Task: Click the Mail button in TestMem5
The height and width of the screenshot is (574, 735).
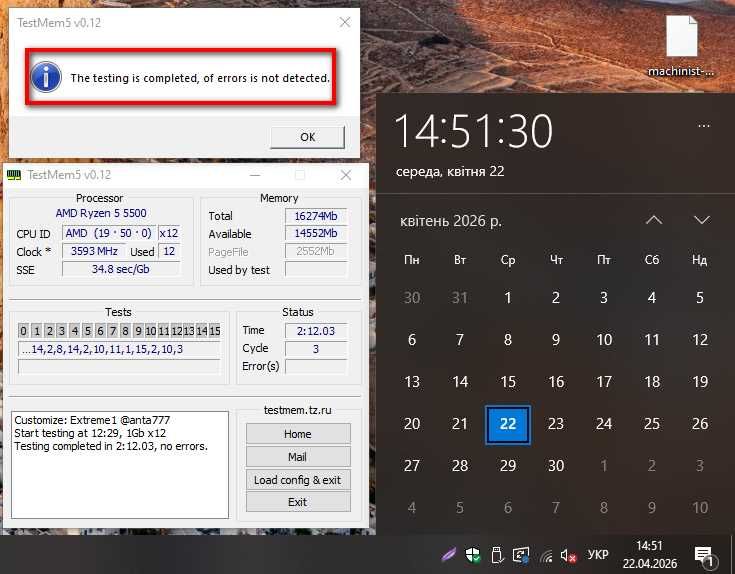Action: click(298, 457)
